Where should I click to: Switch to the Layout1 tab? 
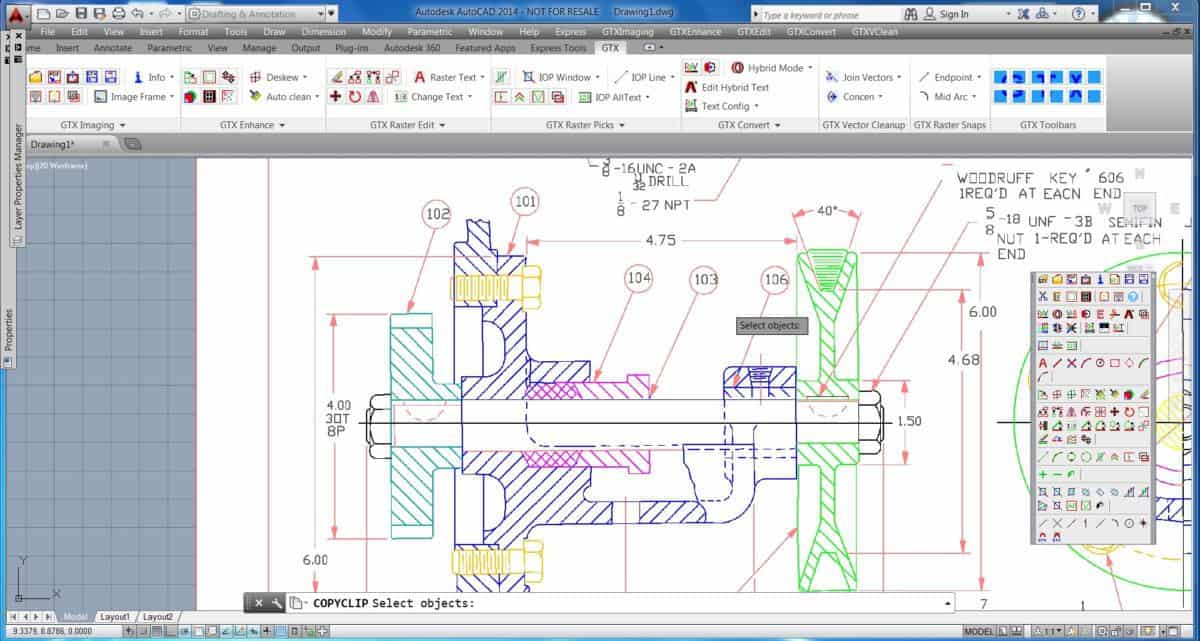114,616
